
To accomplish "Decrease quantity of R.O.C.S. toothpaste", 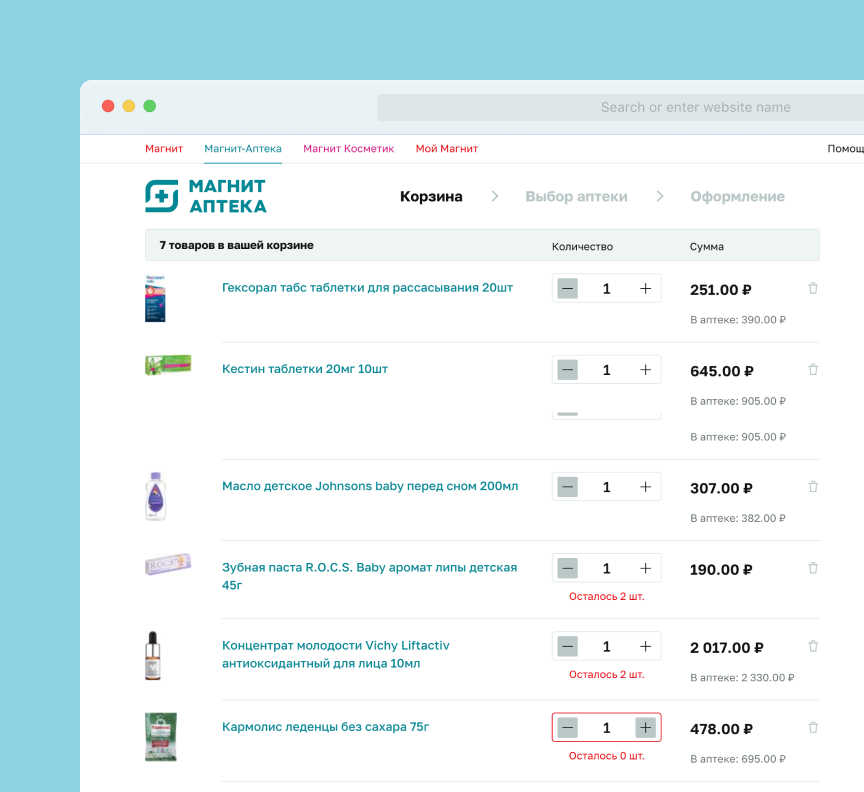I will click(568, 568).
